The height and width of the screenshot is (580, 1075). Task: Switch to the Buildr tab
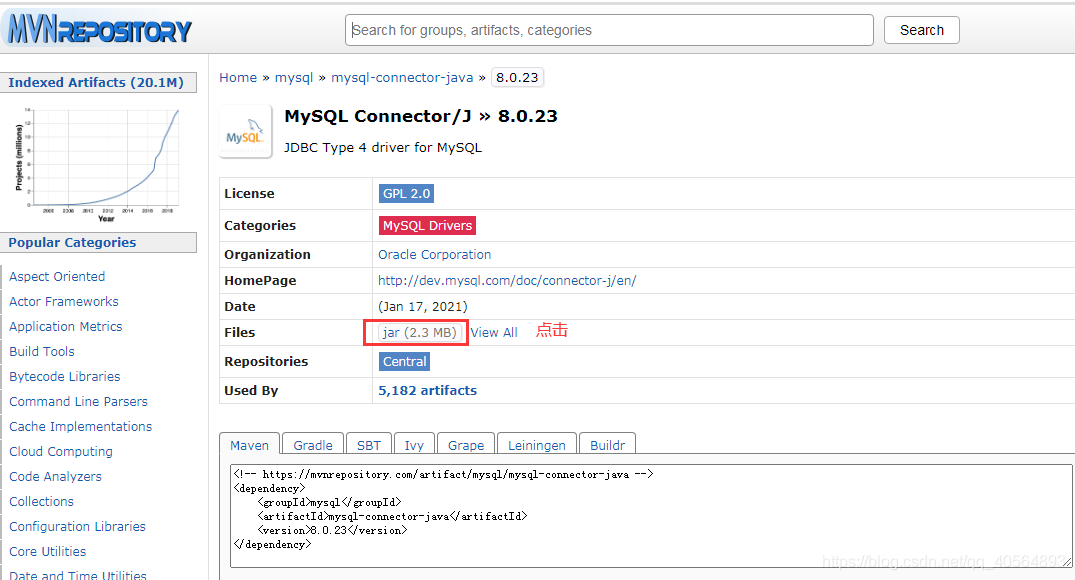click(x=607, y=444)
